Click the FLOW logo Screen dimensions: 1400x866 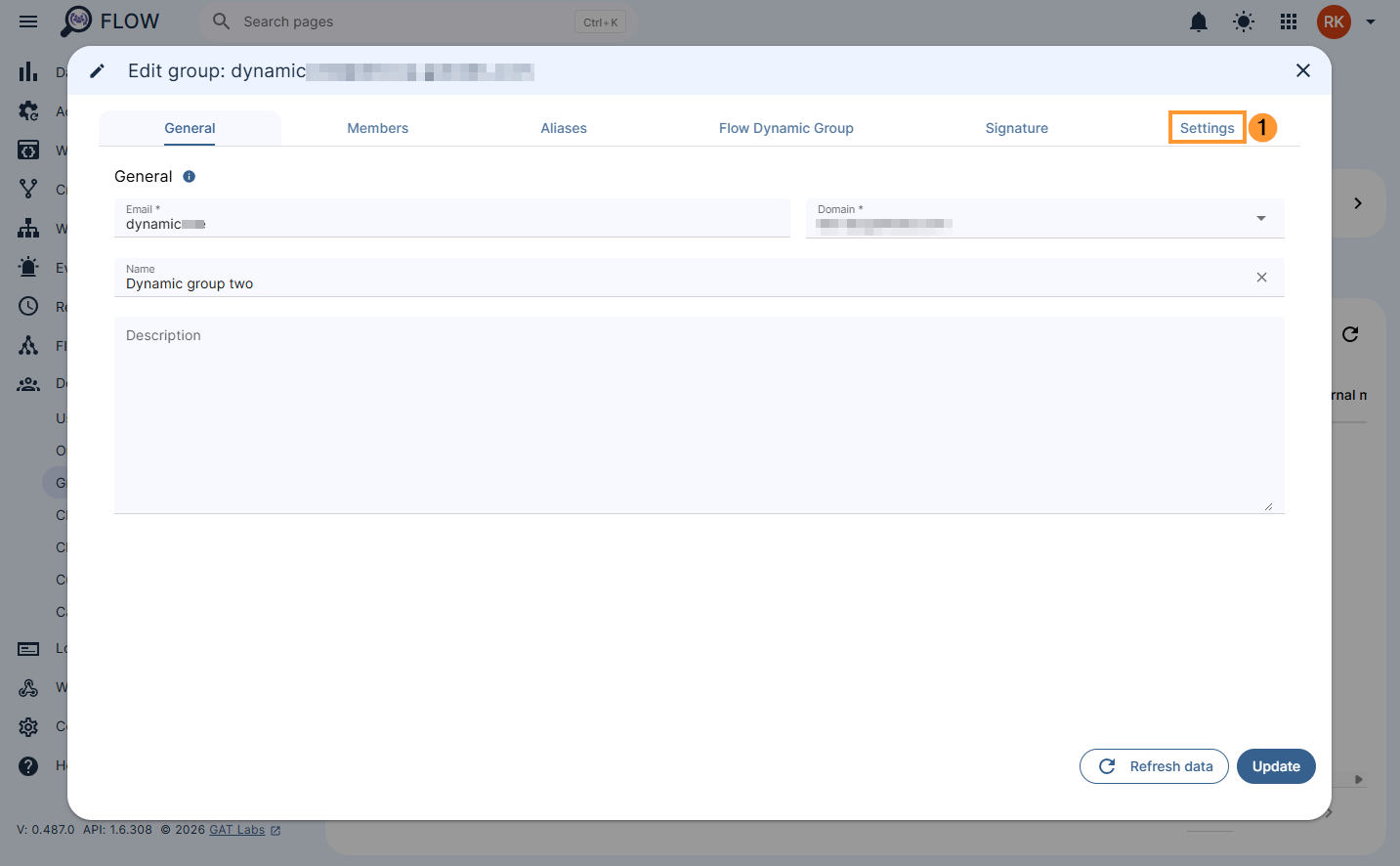coord(109,22)
